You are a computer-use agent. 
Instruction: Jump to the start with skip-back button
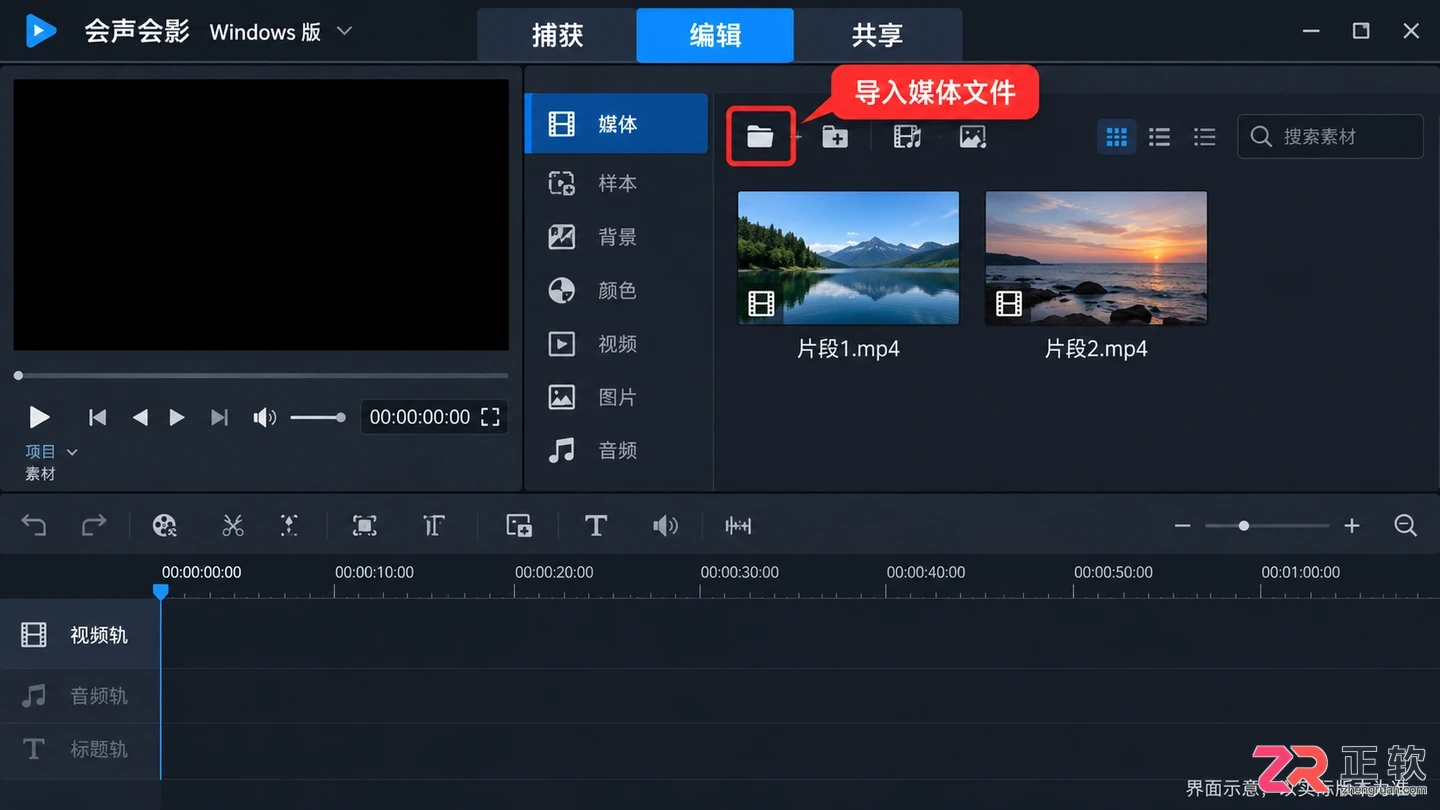point(97,417)
